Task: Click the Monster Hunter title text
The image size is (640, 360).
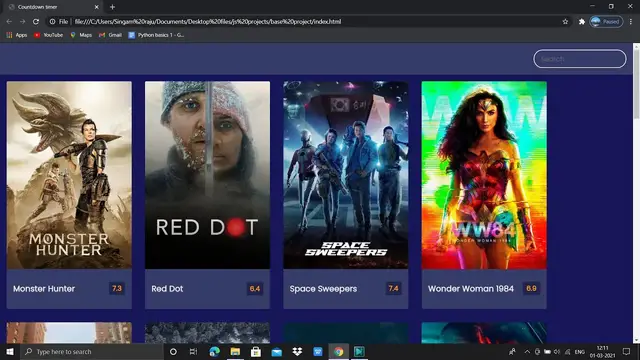Action: coord(44,289)
